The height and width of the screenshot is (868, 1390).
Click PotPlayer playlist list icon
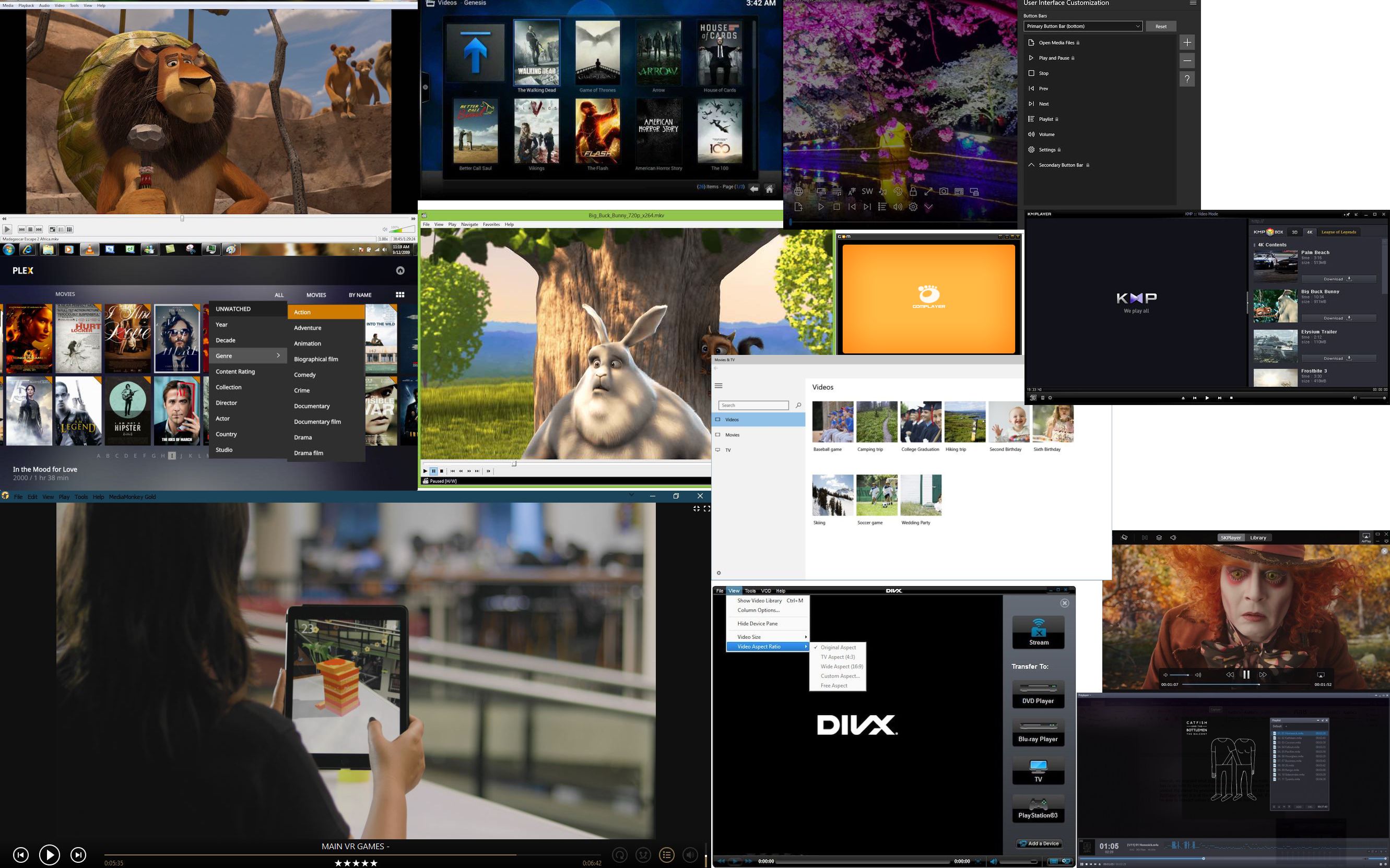click(x=882, y=207)
